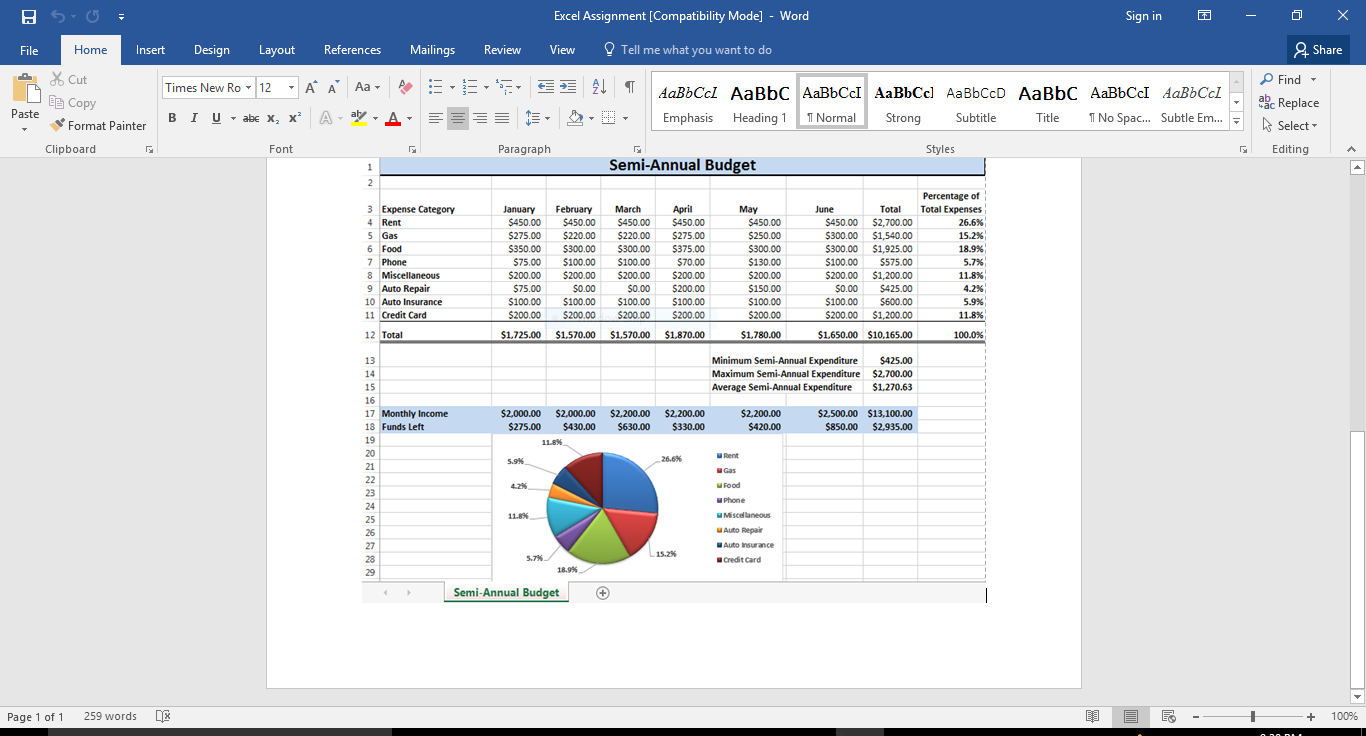
Task: Open the Paragraph settings dialog launcher
Action: (637, 149)
